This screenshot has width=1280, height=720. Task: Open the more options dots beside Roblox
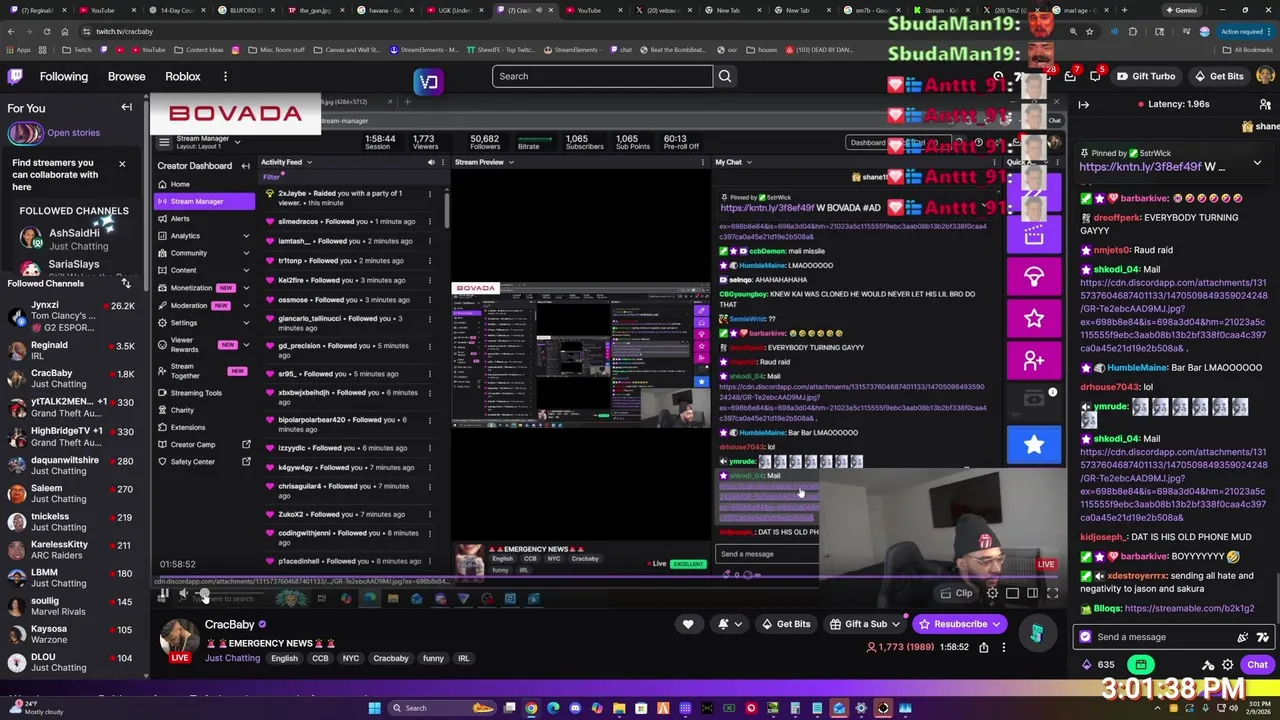click(x=225, y=76)
